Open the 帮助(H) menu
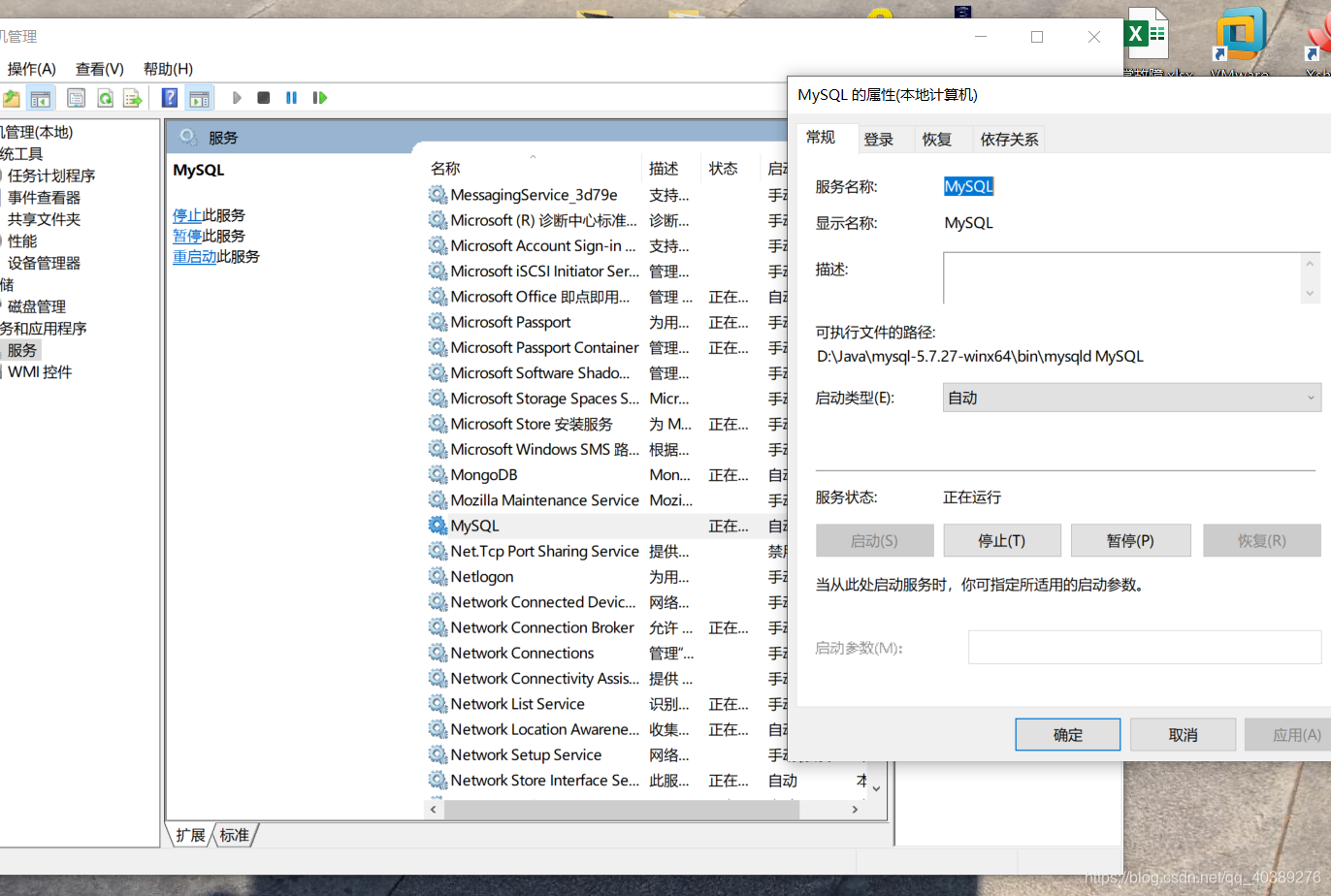The width and height of the screenshot is (1331, 896). (x=168, y=69)
